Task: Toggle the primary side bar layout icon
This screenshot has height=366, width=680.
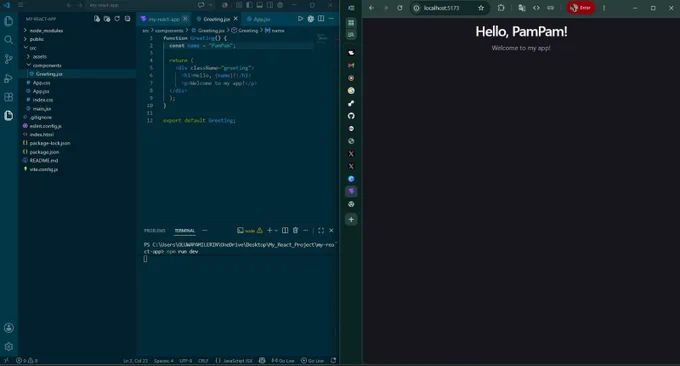Action: pos(249,5)
